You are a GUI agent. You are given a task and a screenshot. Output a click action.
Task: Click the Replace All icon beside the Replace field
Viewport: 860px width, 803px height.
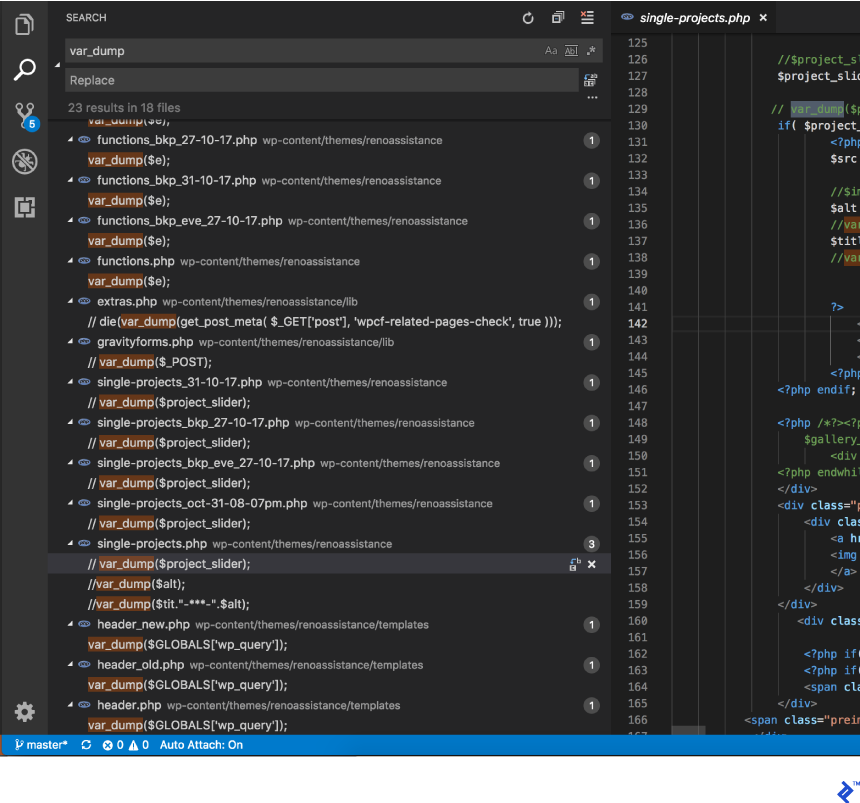tap(589, 79)
